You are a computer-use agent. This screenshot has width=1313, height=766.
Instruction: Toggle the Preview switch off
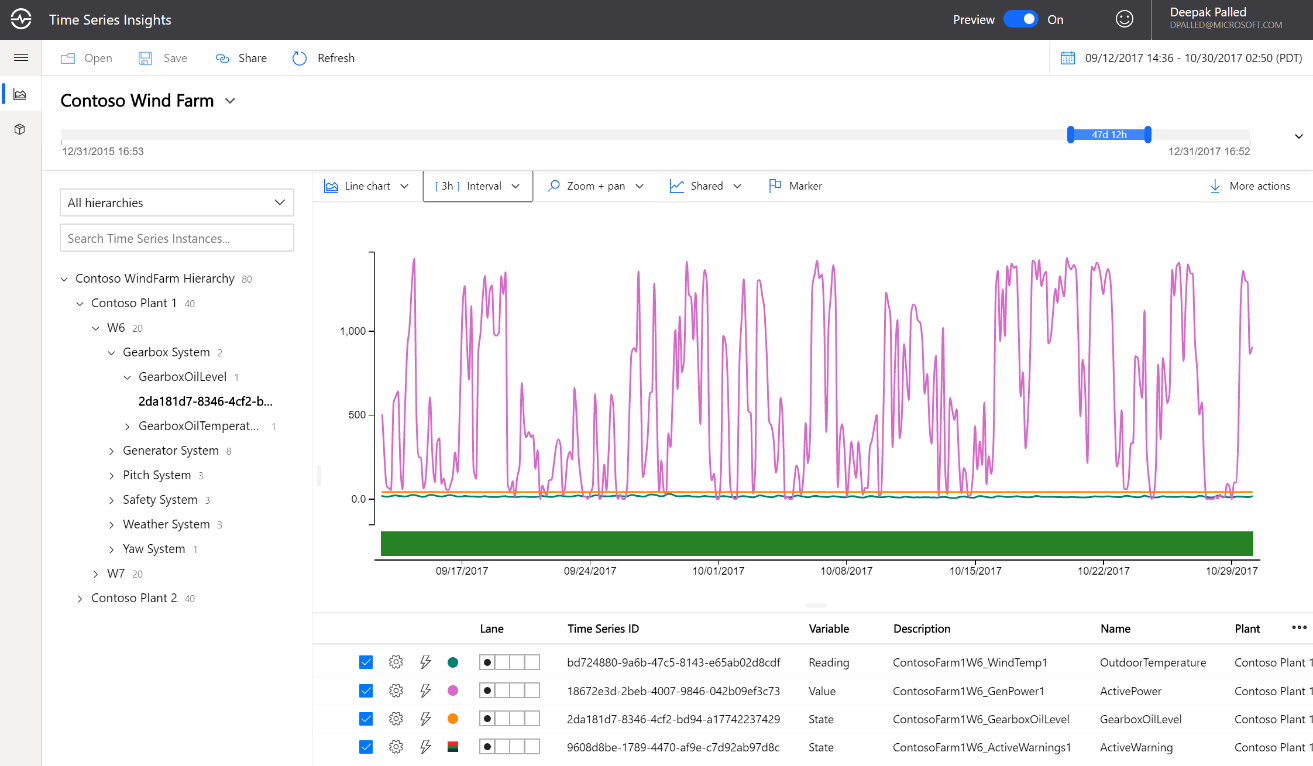click(1022, 18)
